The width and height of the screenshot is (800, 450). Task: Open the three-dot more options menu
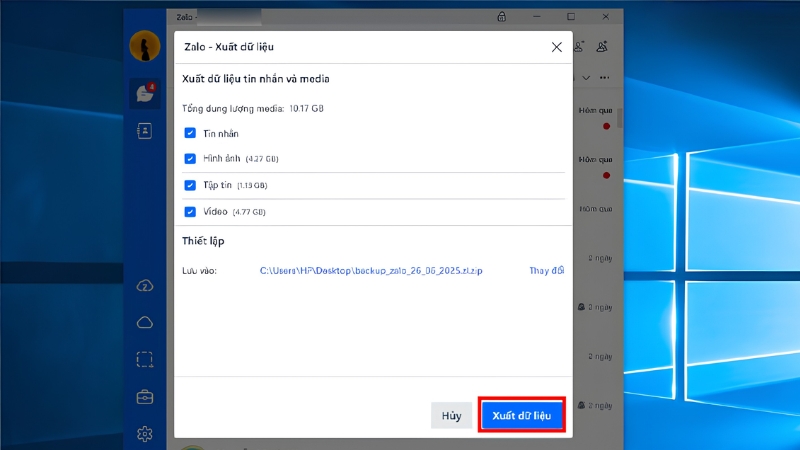coord(605,78)
